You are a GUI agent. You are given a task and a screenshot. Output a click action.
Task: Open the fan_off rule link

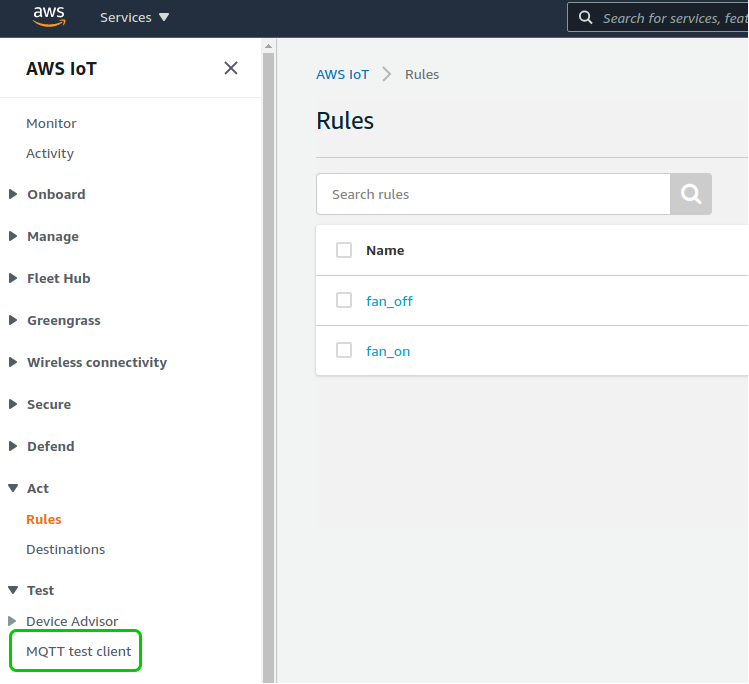(389, 301)
